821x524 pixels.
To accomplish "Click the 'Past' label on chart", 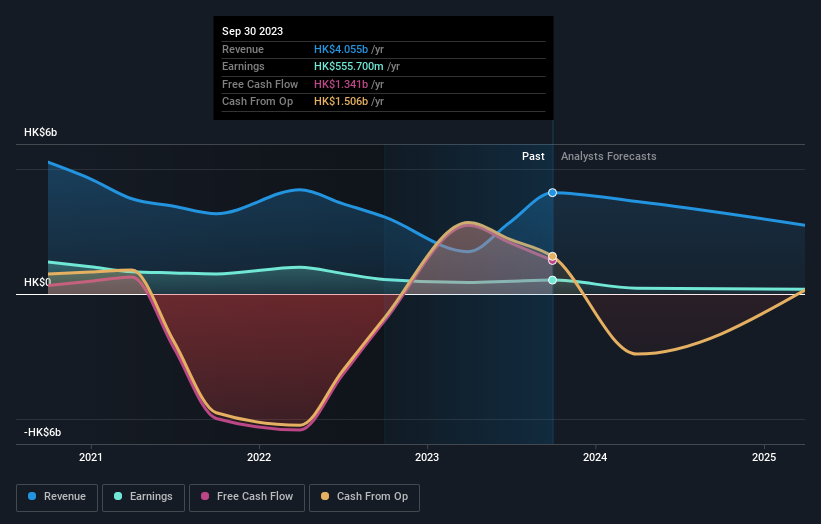I will (x=533, y=156).
